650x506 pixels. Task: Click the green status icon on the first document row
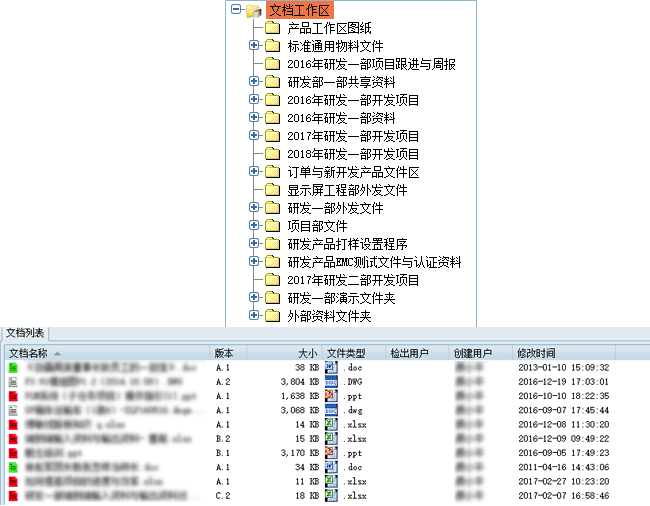pos(13,368)
